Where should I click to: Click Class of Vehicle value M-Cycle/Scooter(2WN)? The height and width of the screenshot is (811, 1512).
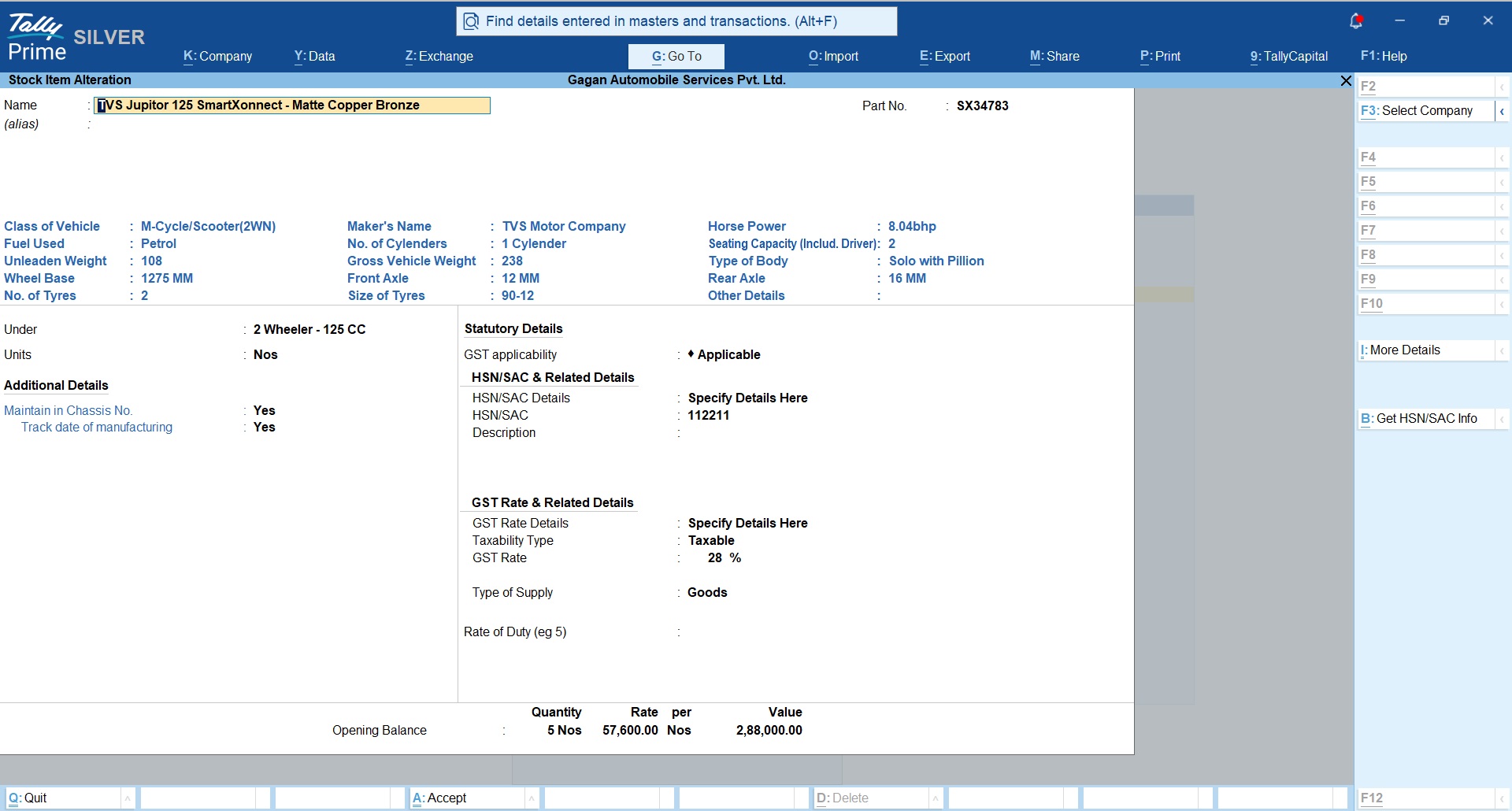(x=208, y=226)
